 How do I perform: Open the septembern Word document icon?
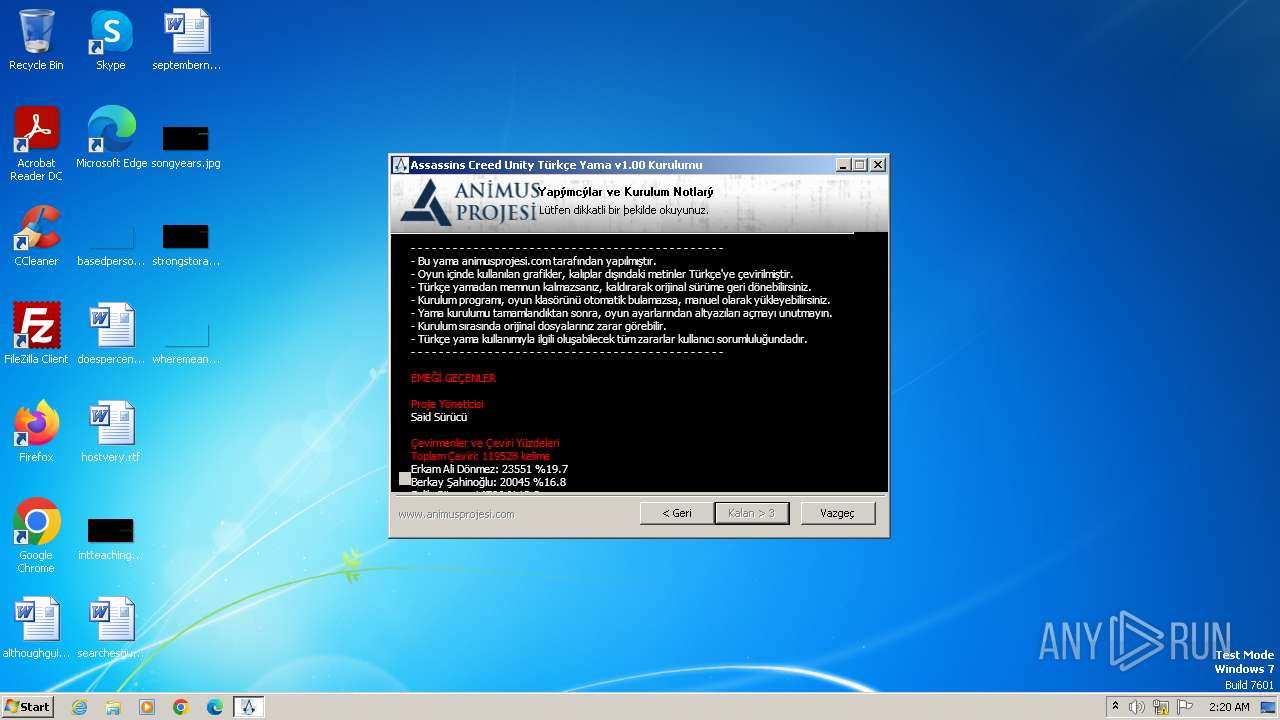click(186, 40)
